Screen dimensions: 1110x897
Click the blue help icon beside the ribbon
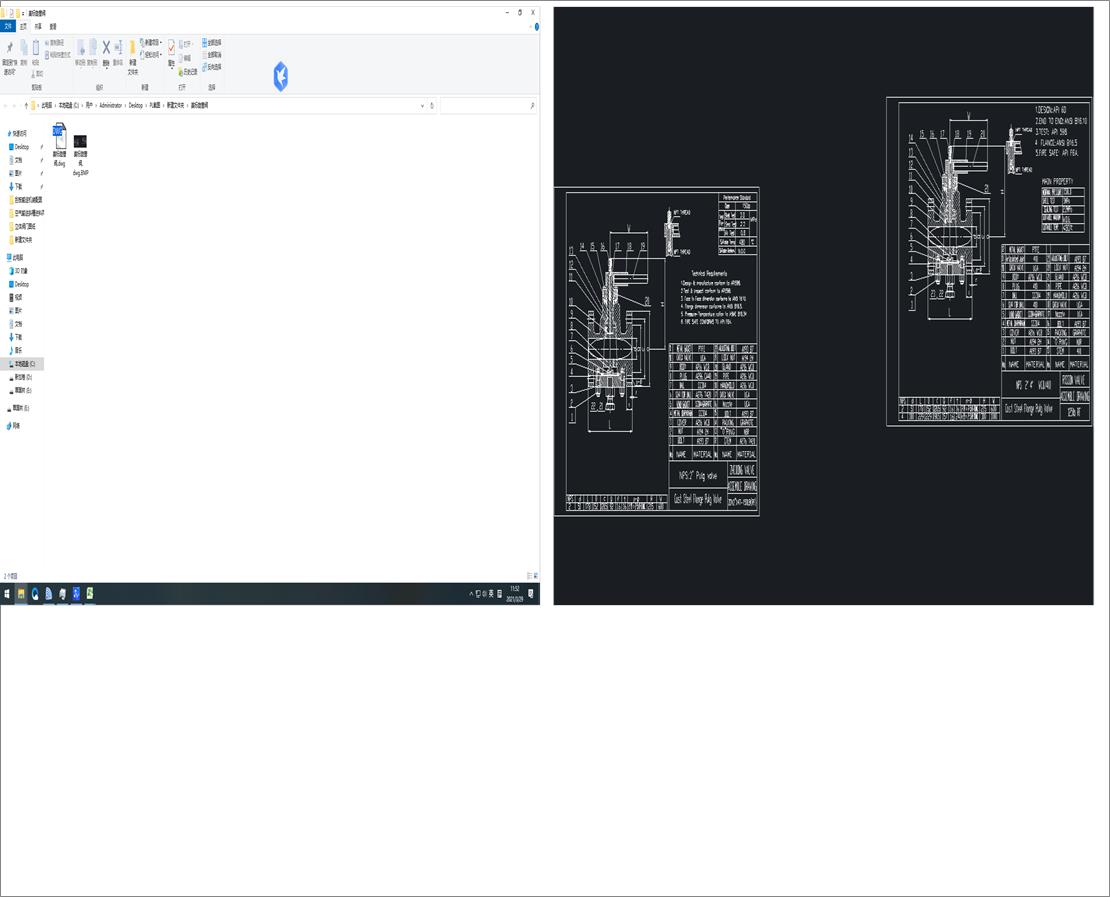pos(537,27)
